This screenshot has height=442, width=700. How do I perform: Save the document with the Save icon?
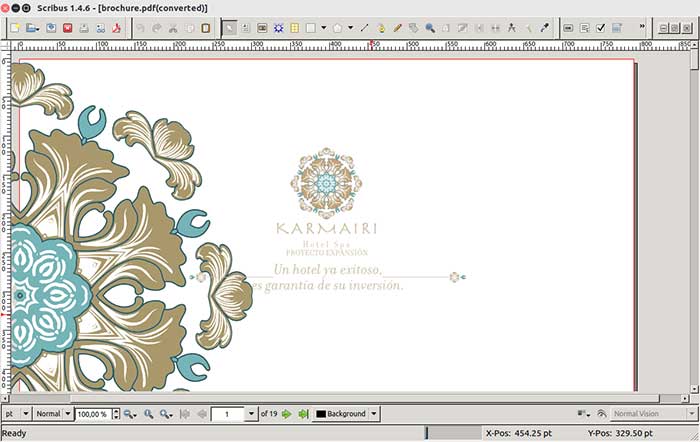(x=51, y=28)
